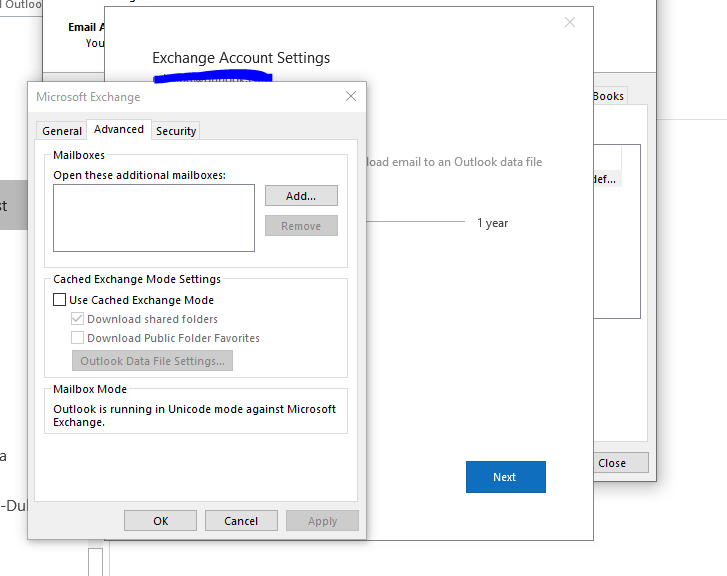Toggle Download shared folders checkbox

pyautogui.click(x=78, y=319)
